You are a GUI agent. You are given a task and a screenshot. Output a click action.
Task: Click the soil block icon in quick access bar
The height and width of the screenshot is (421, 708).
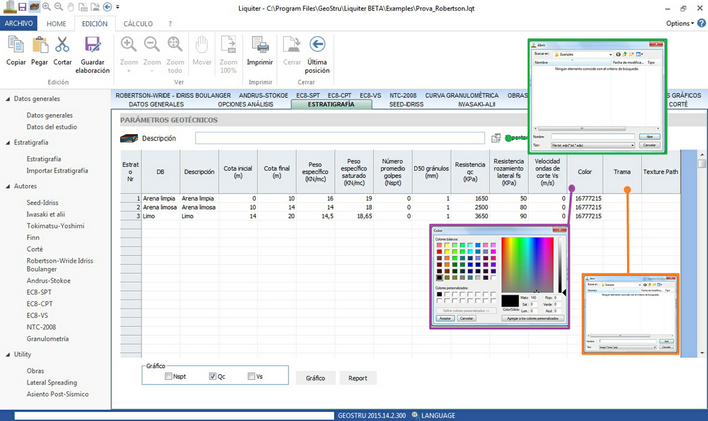tap(34, 7)
